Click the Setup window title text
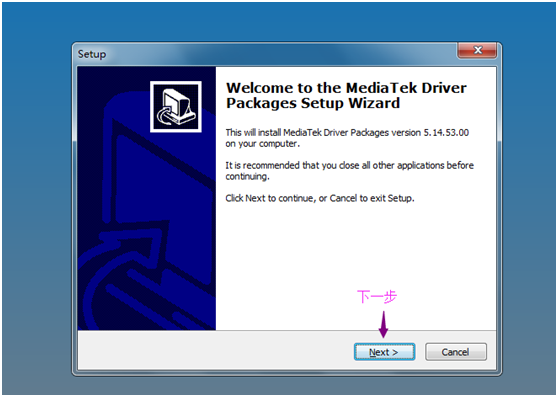This screenshot has height=397, width=558. click(92, 54)
